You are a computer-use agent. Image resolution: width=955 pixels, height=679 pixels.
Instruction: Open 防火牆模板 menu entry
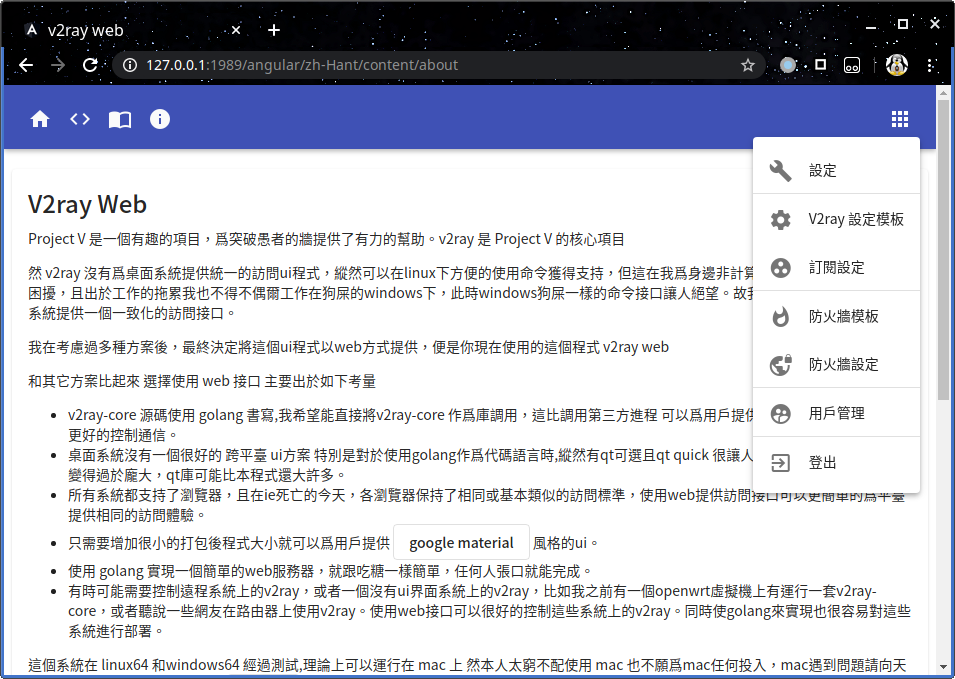pyautogui.click(x=836, y=317)
